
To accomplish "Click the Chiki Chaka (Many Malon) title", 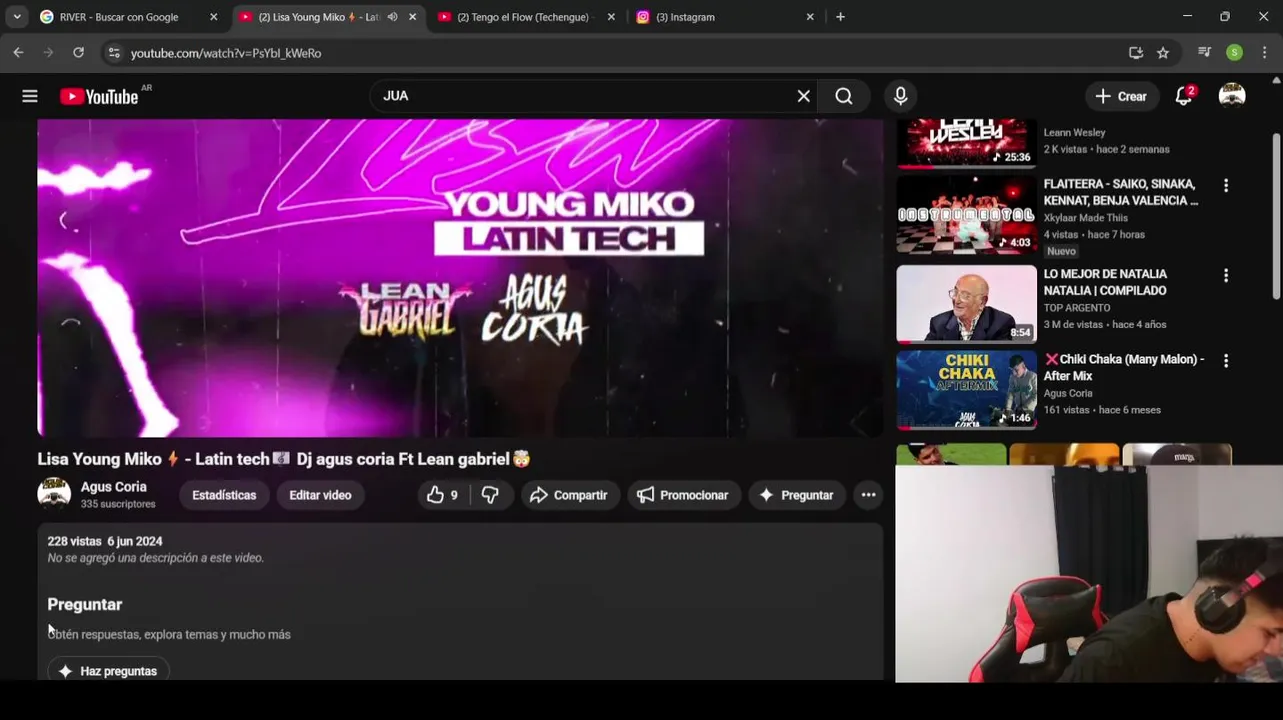I will [1124, 367].
